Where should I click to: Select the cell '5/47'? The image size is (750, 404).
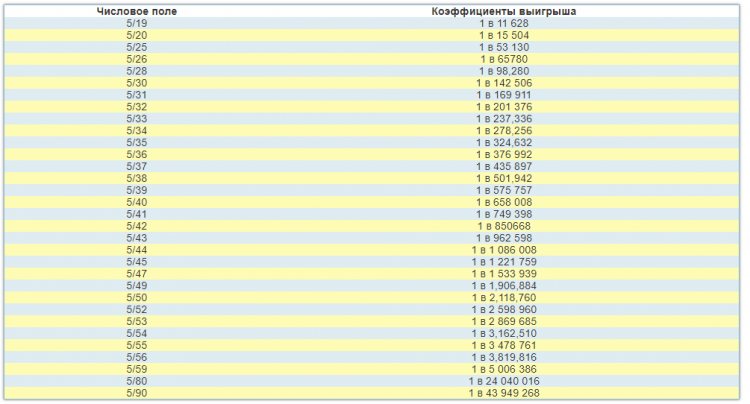(137, 274)
